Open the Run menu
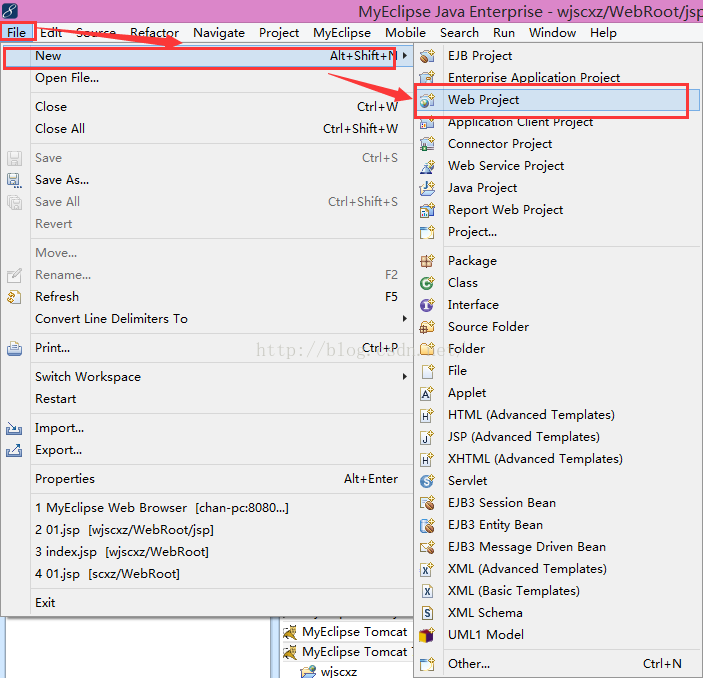The height and width of the screenshot is (678, 703). click(x=504, y=33)
